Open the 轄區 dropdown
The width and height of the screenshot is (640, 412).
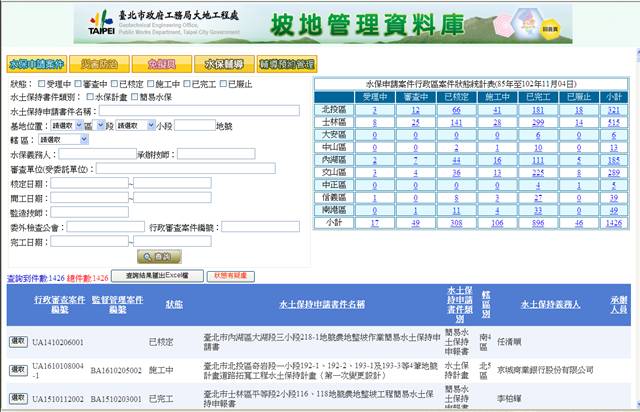[63, 140]
